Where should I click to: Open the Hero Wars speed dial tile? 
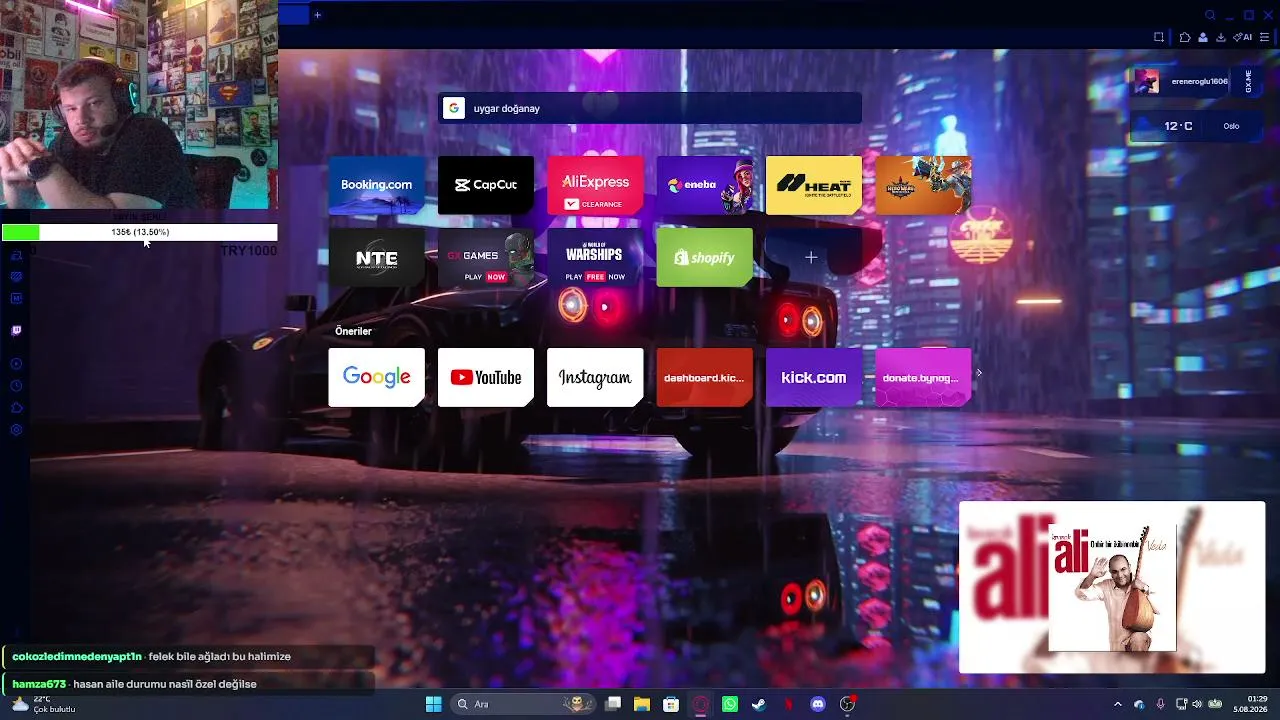click(923, 185)
